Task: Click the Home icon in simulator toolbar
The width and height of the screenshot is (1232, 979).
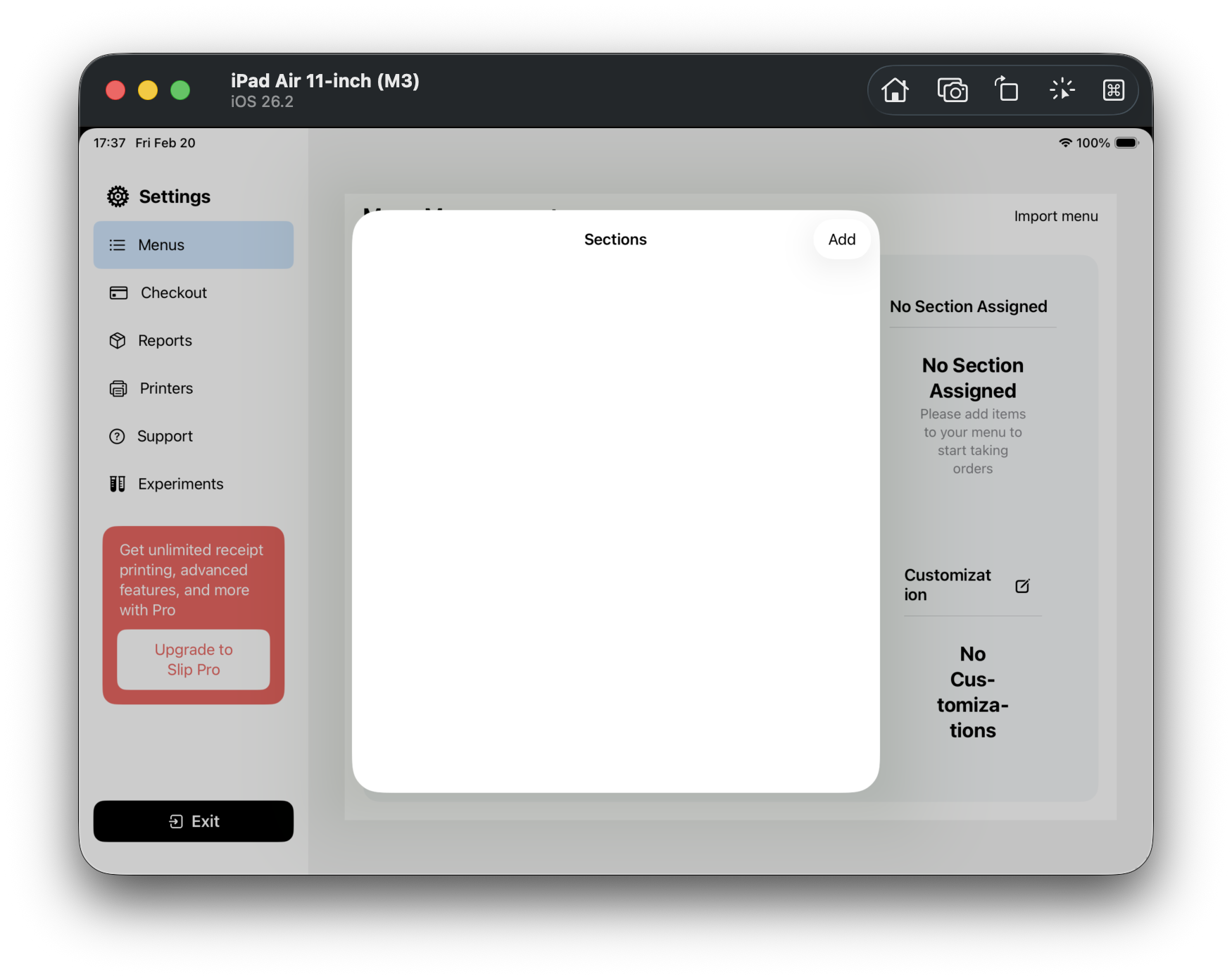Action: pyautogui.click(x=895, y=90)
